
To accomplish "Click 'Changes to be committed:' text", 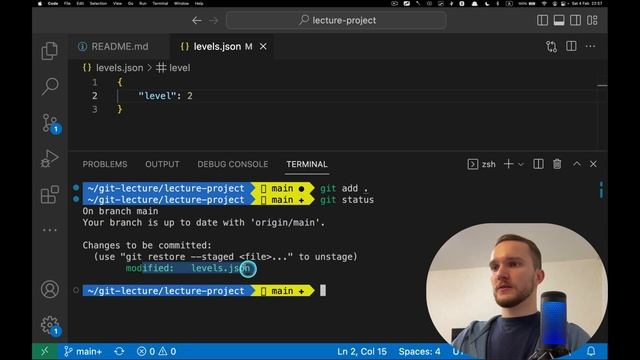I will tap(147, 245).
